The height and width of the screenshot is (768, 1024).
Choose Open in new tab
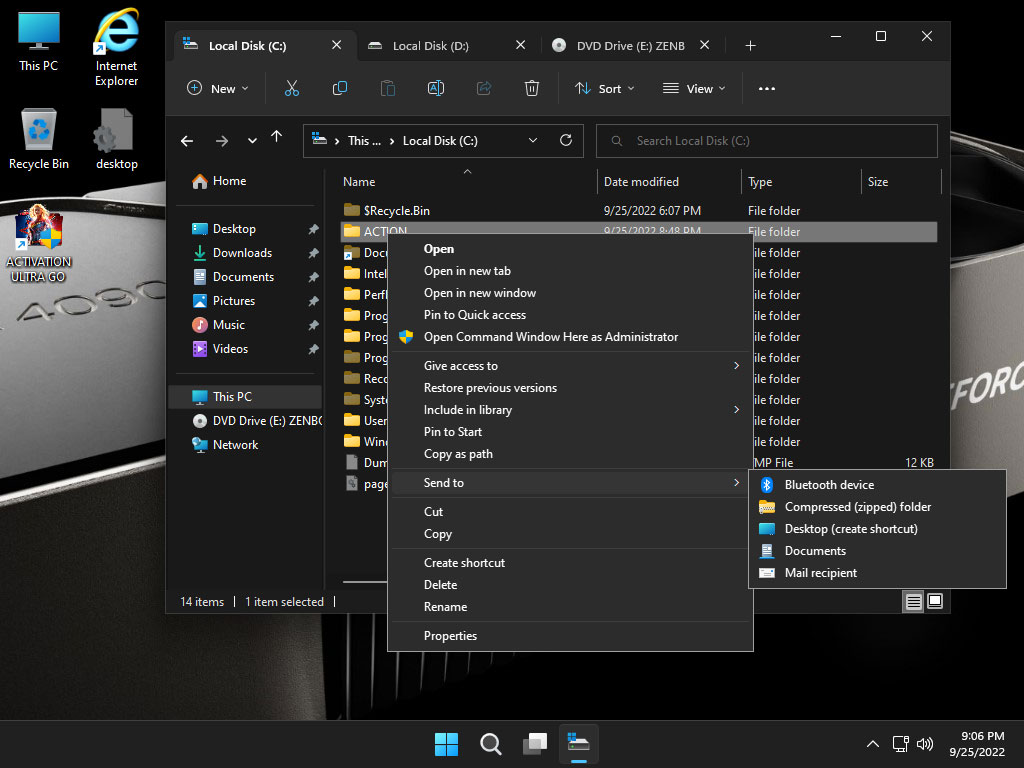coord(571,271)
